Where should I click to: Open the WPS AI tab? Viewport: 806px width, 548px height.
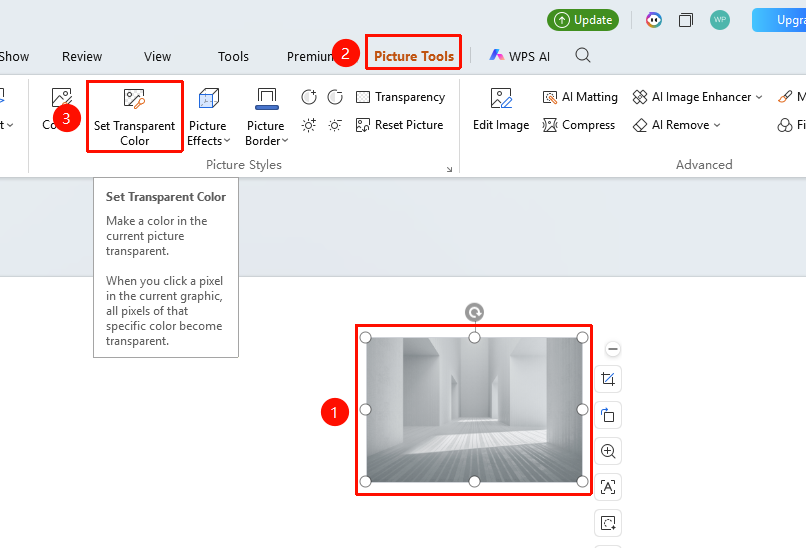pos(520,56)
